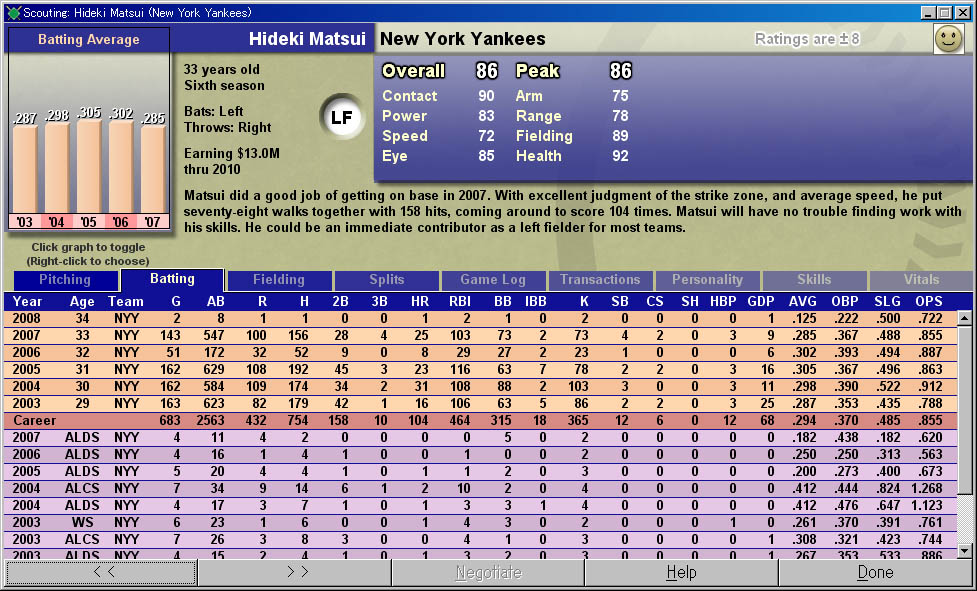Screen dimensions: 977x591
Task: Click the LF position baseball icon
Action: [341, 117]
